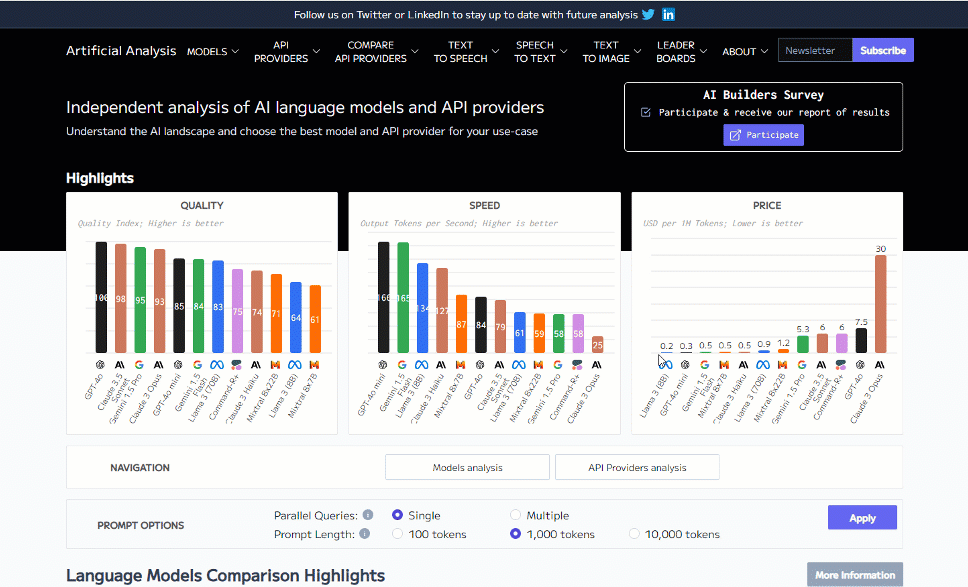Click the Highlights heading

[100, 178]
